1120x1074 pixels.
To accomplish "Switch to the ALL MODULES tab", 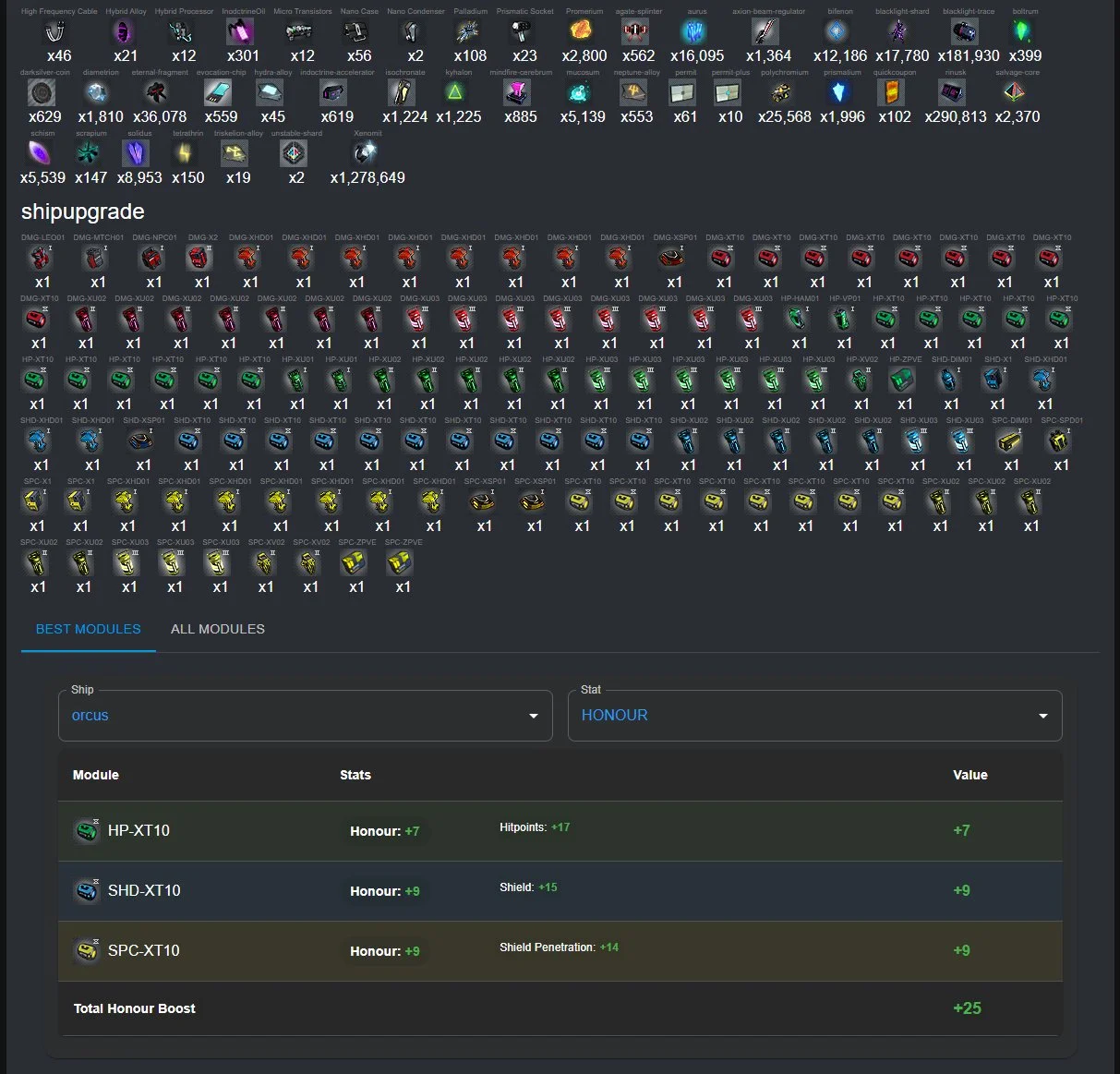I will click(218, 629).
